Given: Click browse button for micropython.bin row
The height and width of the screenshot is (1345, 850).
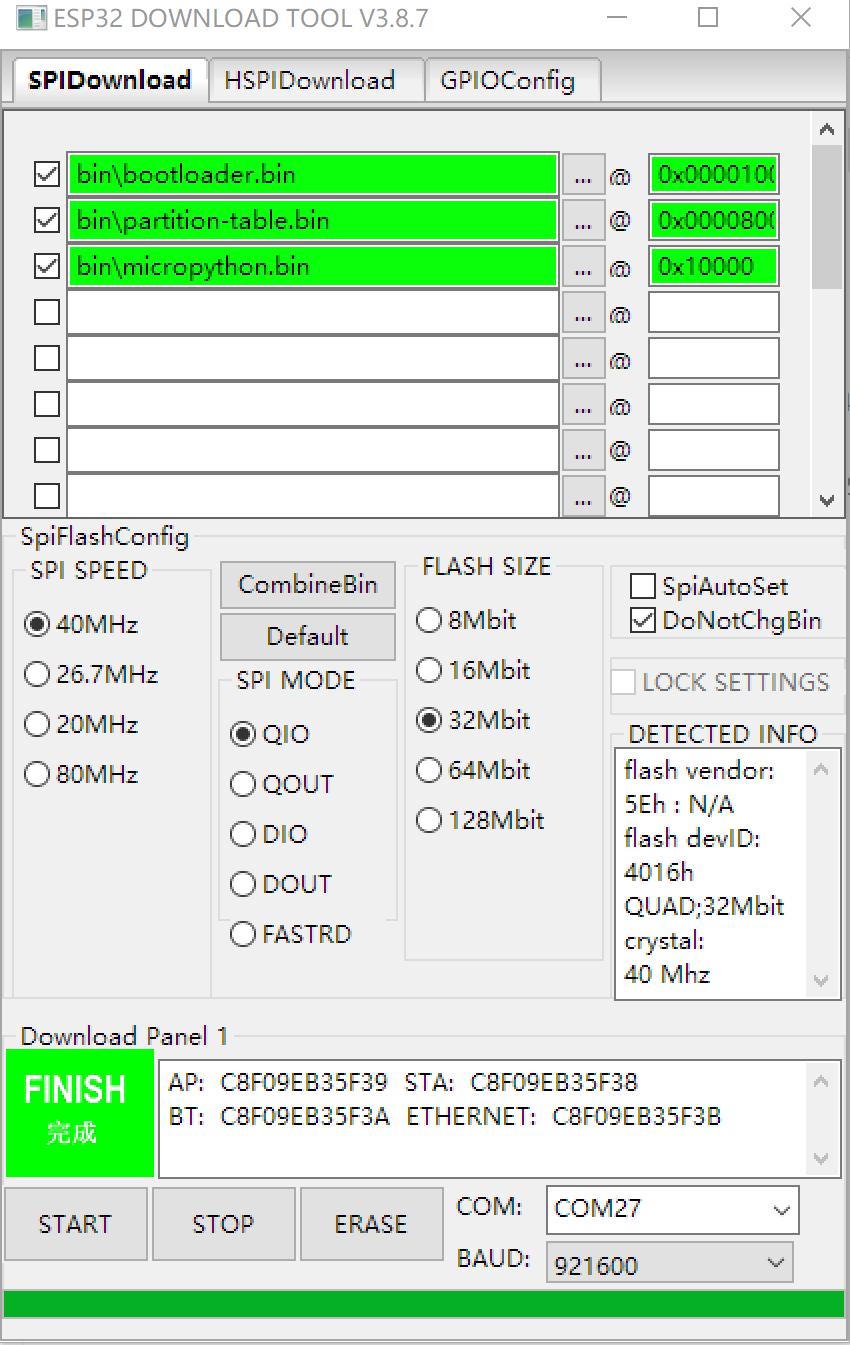Looking at the screenshot, I should 583,267.
